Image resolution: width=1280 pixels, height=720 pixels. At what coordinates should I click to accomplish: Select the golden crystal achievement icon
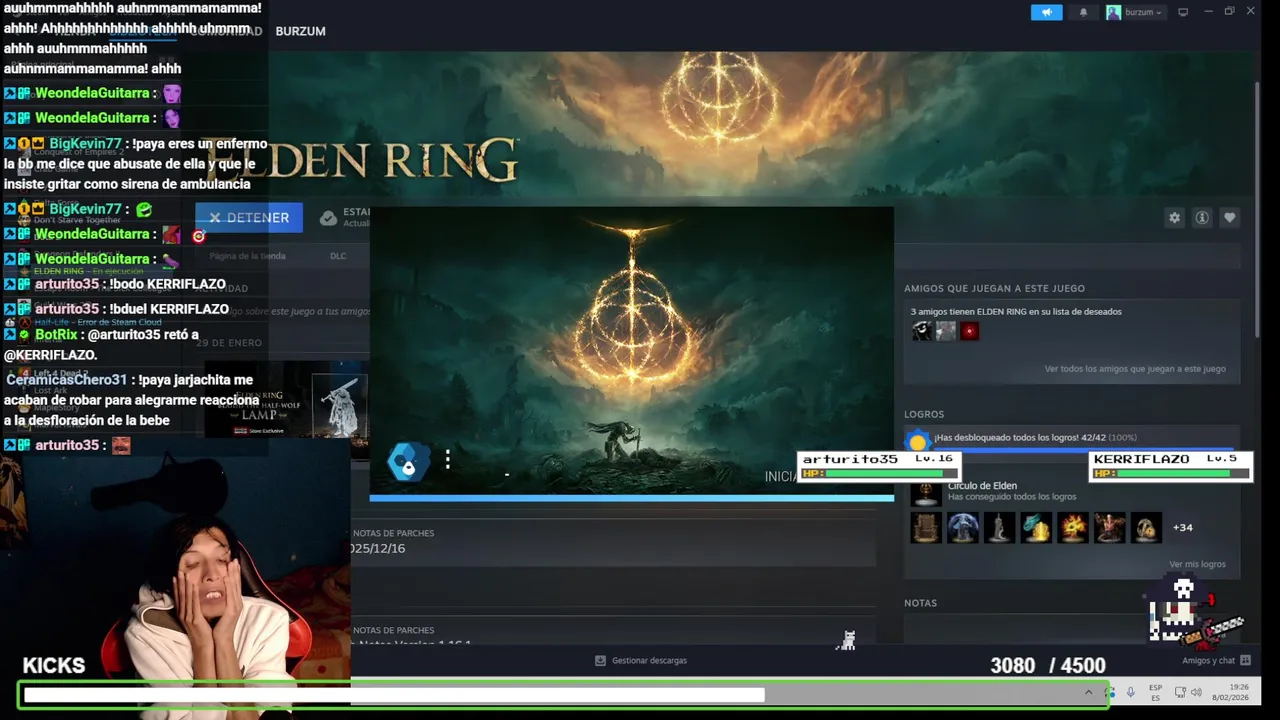(x=1036, y=527)
